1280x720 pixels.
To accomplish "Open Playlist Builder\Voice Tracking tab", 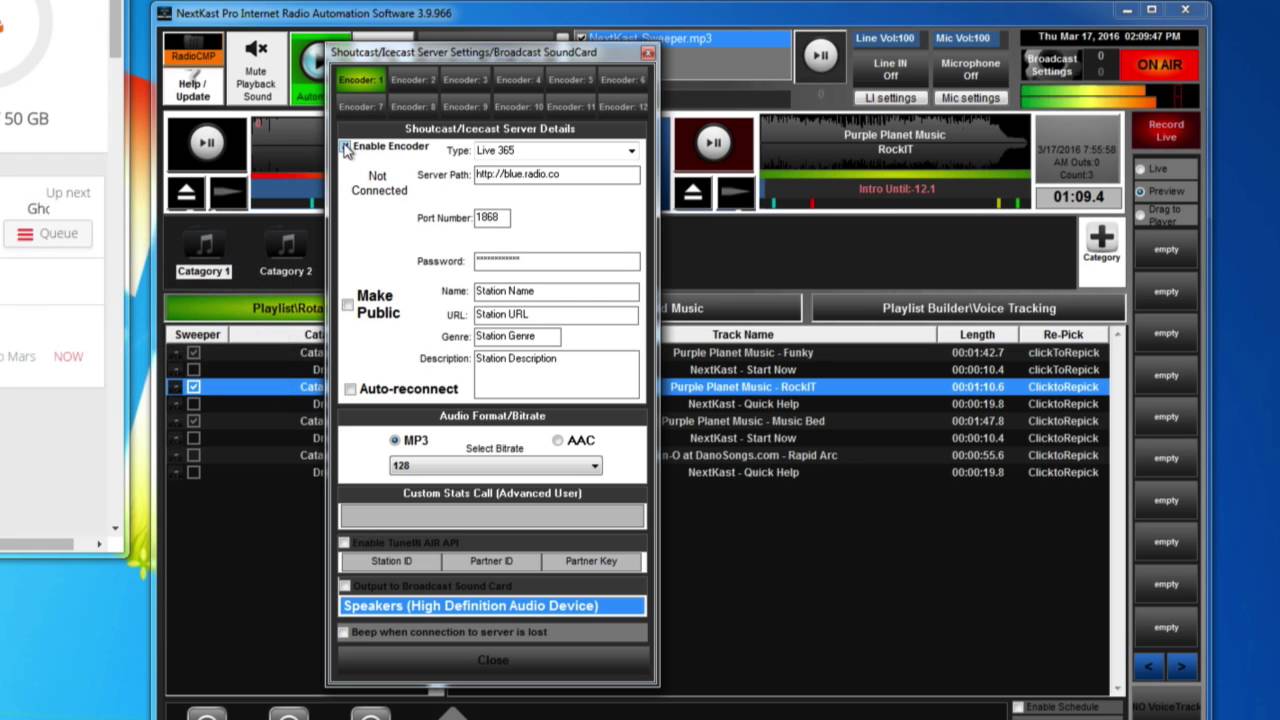I will click(x=969, y=308).
